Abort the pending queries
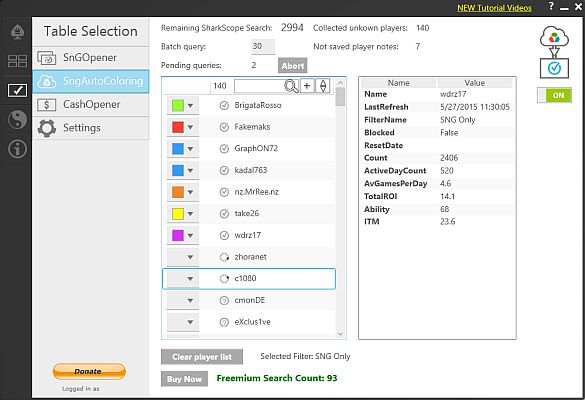The image size is (585, 400). click(x=292, y=66)
